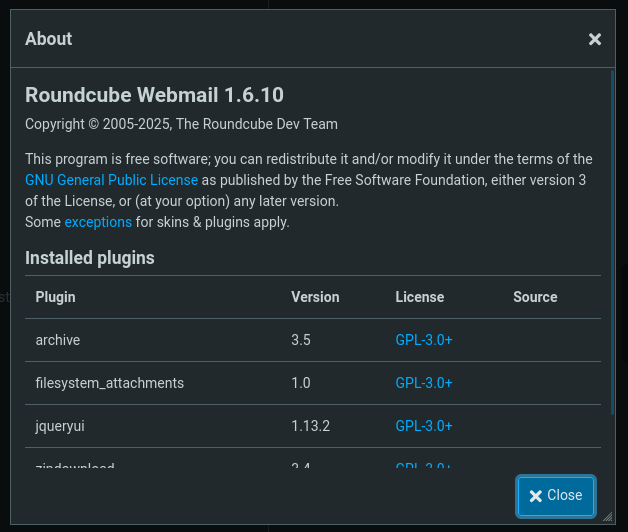The height and width of the screenshot is (532, 628).
Task: Open the GPL-3.0+ license for archive plugin
Action: click(x=424, y=340)
